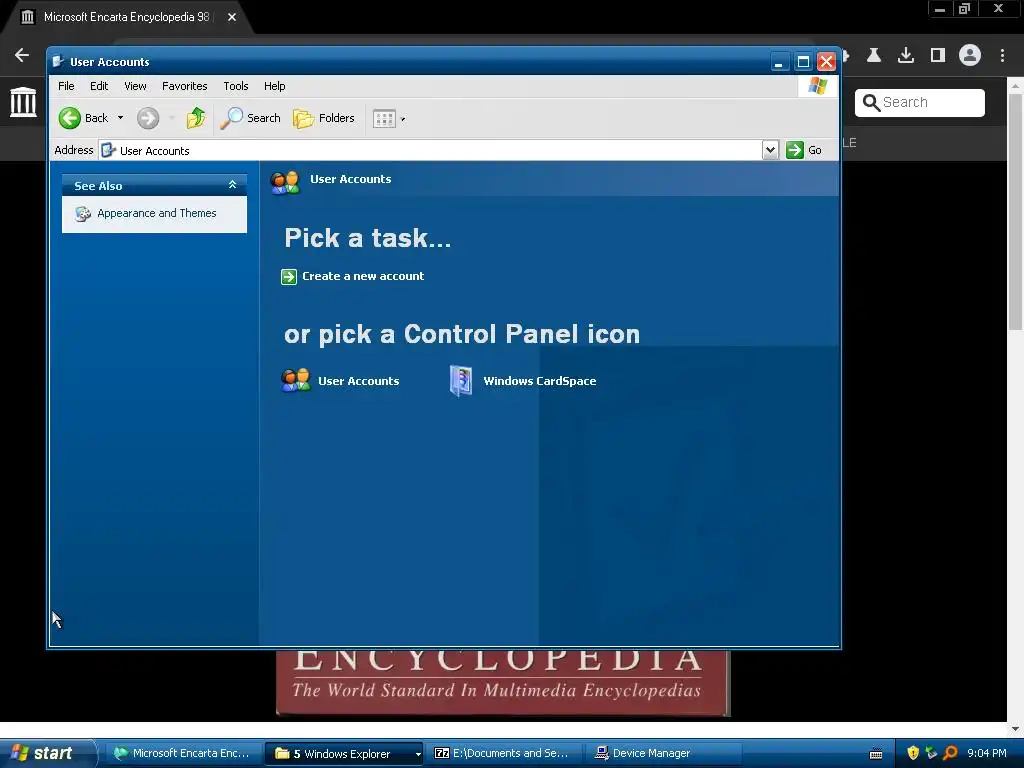Click the Windows flag logo in menu bar
The width and height of the screenshot is (1024, 768).
pos(817,86)
